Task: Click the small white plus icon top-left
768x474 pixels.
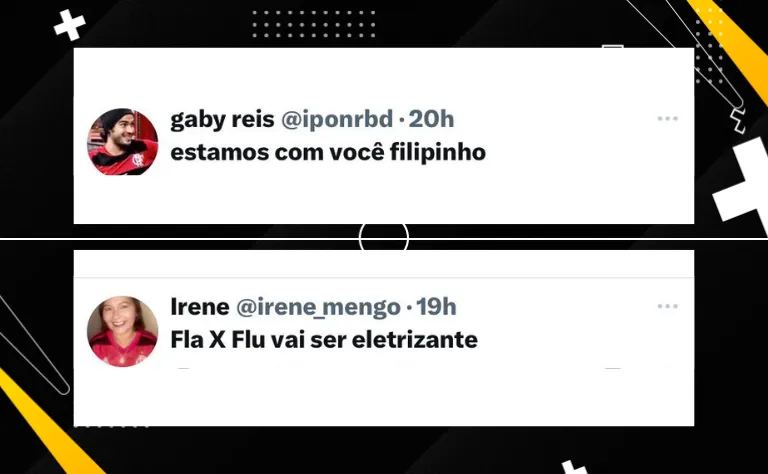Action: point(70,25)
